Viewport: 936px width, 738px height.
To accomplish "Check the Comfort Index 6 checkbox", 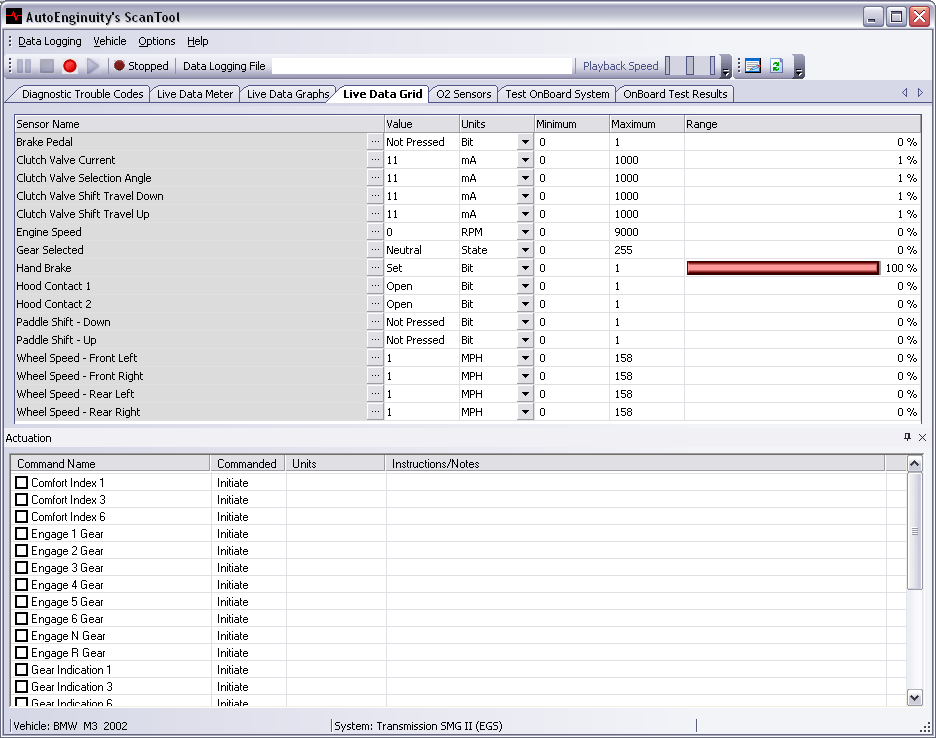I will coord(21,516).
